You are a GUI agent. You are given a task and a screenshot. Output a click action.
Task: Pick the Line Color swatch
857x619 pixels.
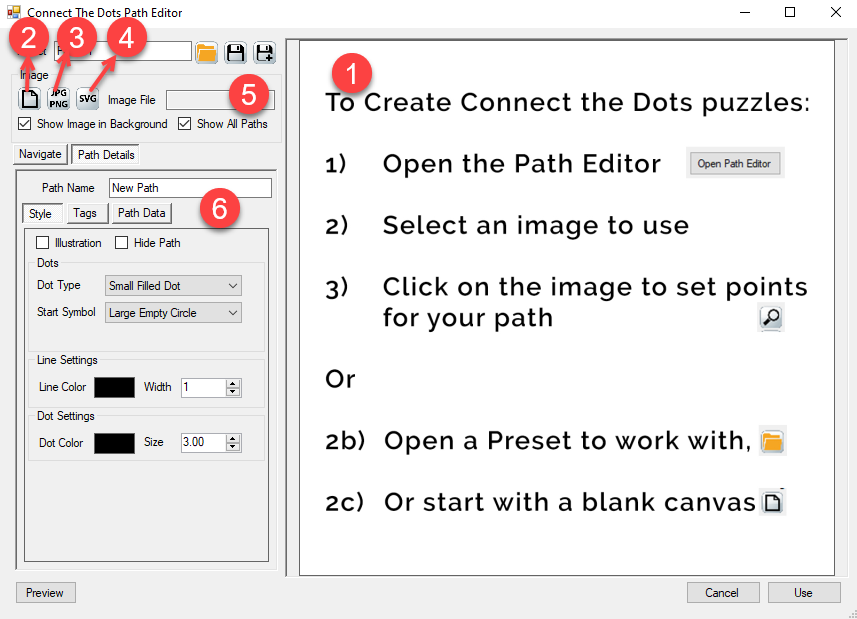pos(114,387)
